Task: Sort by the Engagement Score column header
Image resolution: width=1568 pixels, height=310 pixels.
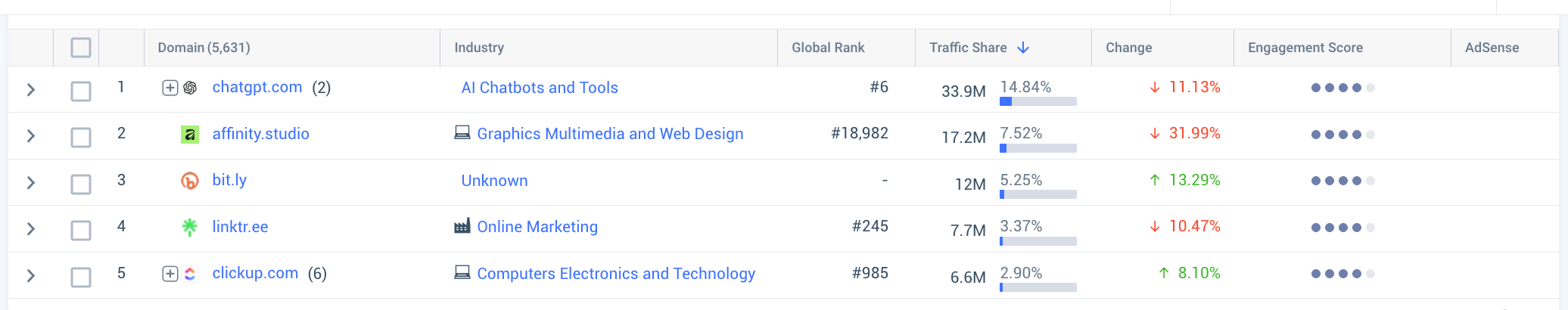Action: (1305, 48)
